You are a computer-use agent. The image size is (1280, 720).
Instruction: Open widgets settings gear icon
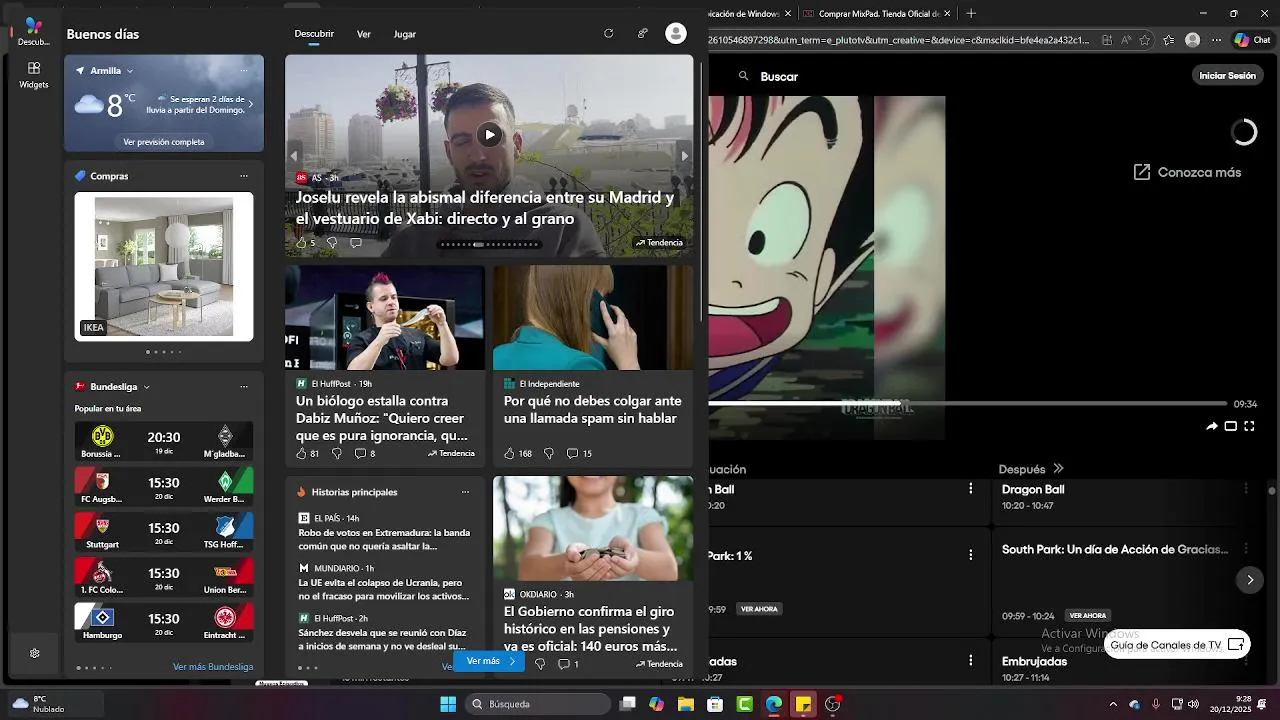(34, 653)
